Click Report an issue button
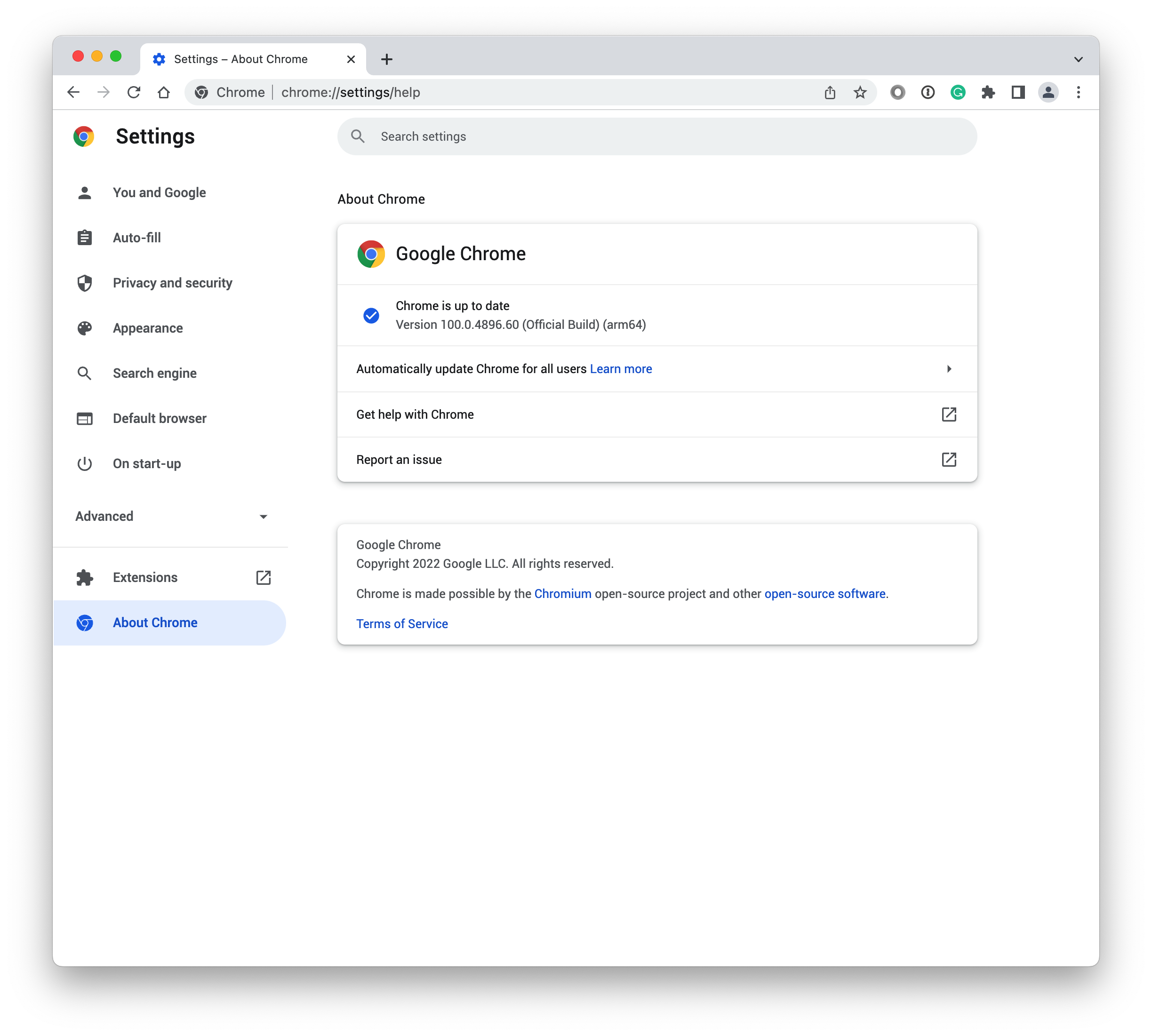This screenshot has height=1036, width=1152. (657, 459)
